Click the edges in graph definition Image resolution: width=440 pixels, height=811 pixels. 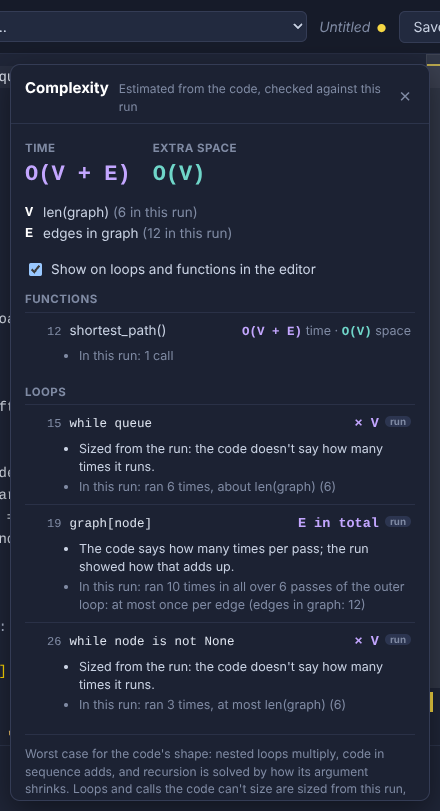(128, 233)
